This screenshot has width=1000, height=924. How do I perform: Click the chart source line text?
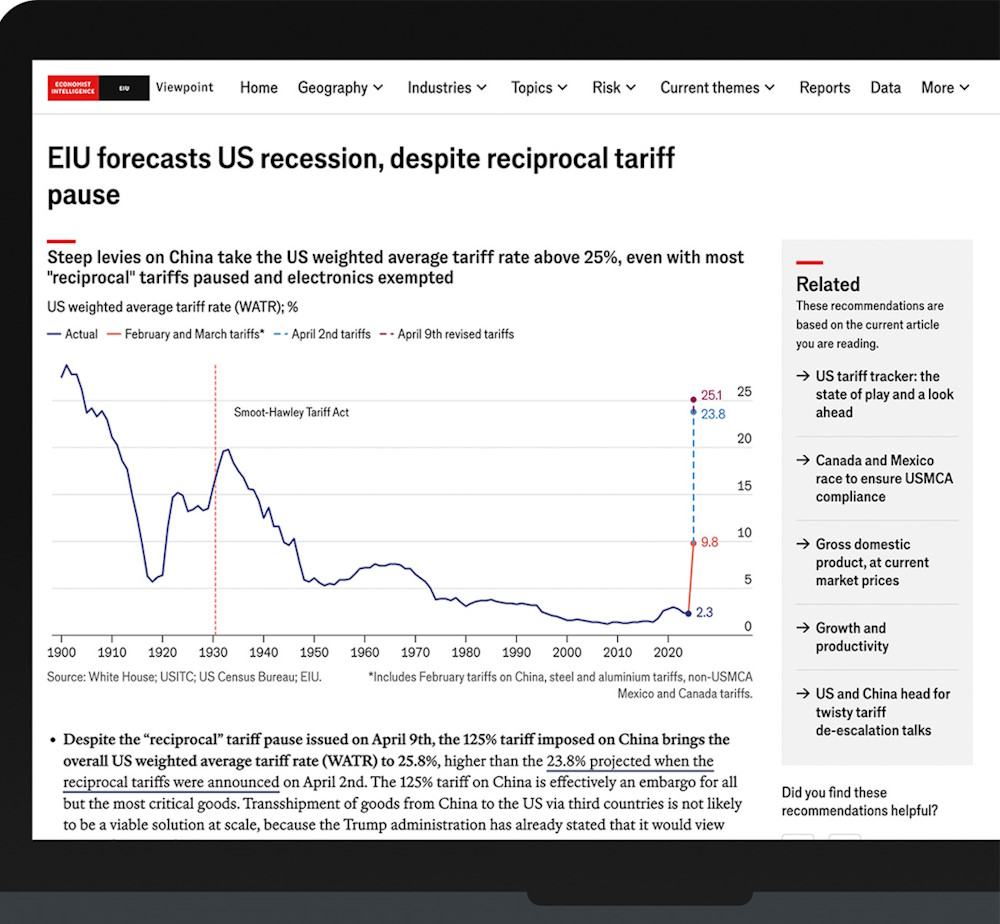(x=184, y=677)
